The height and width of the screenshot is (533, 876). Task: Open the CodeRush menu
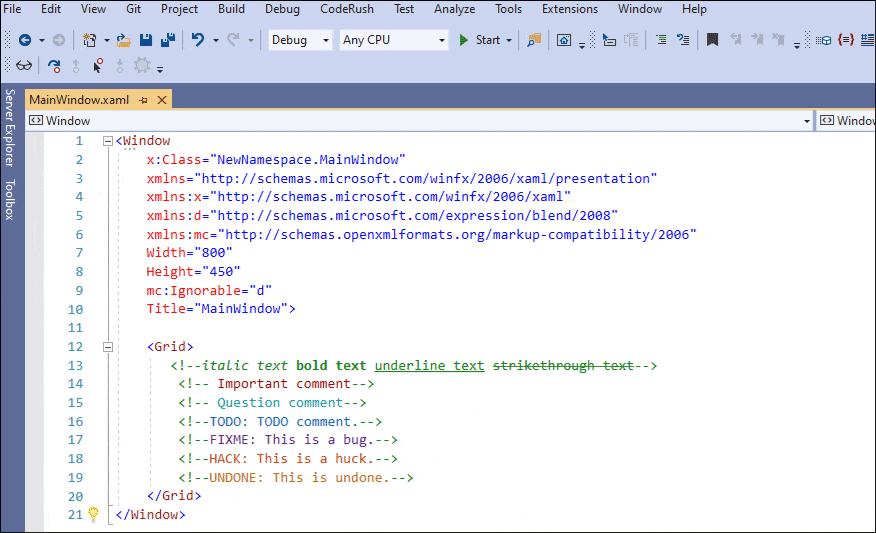(349, 9)
